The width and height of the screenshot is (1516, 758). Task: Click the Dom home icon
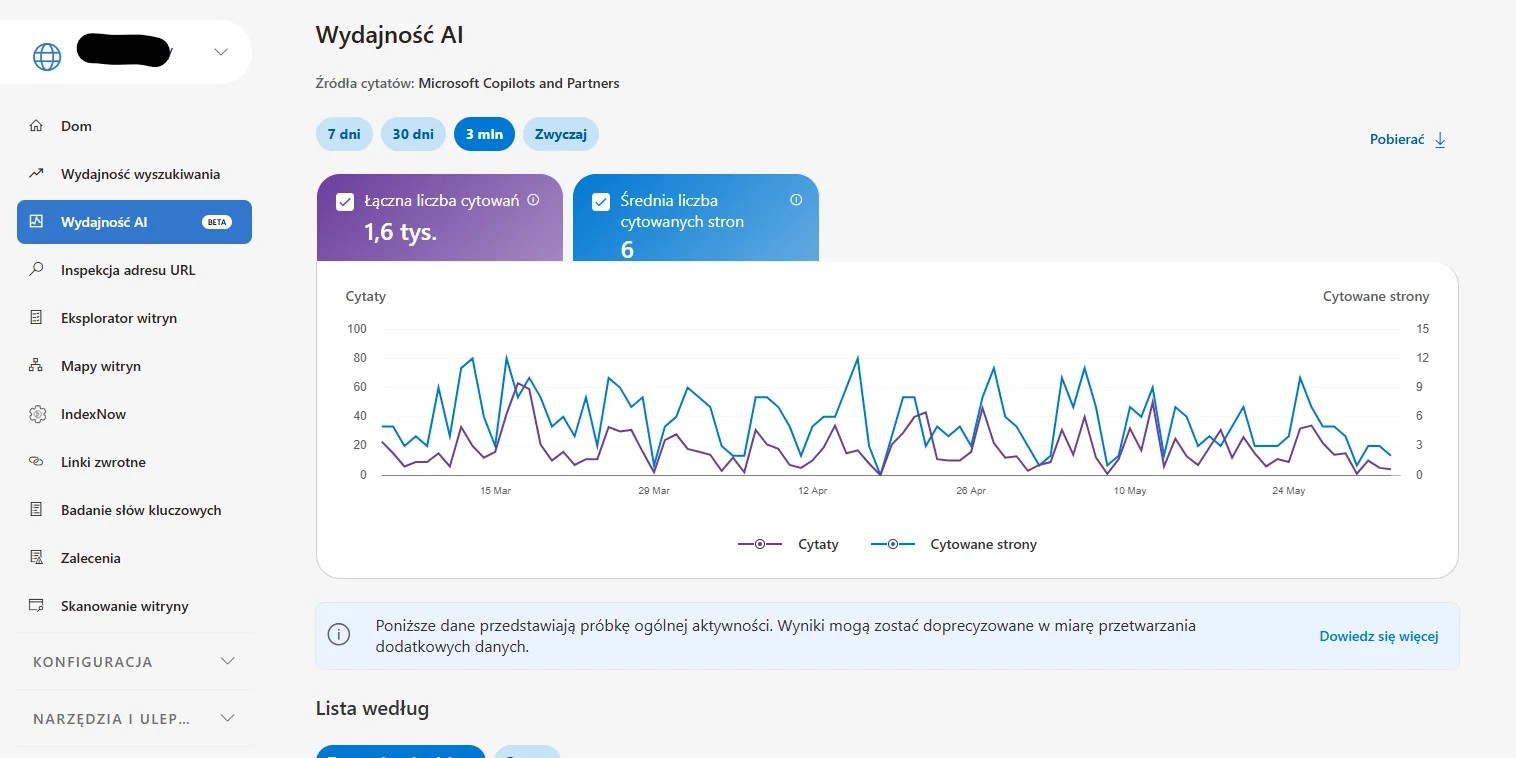tap(36, 126)
